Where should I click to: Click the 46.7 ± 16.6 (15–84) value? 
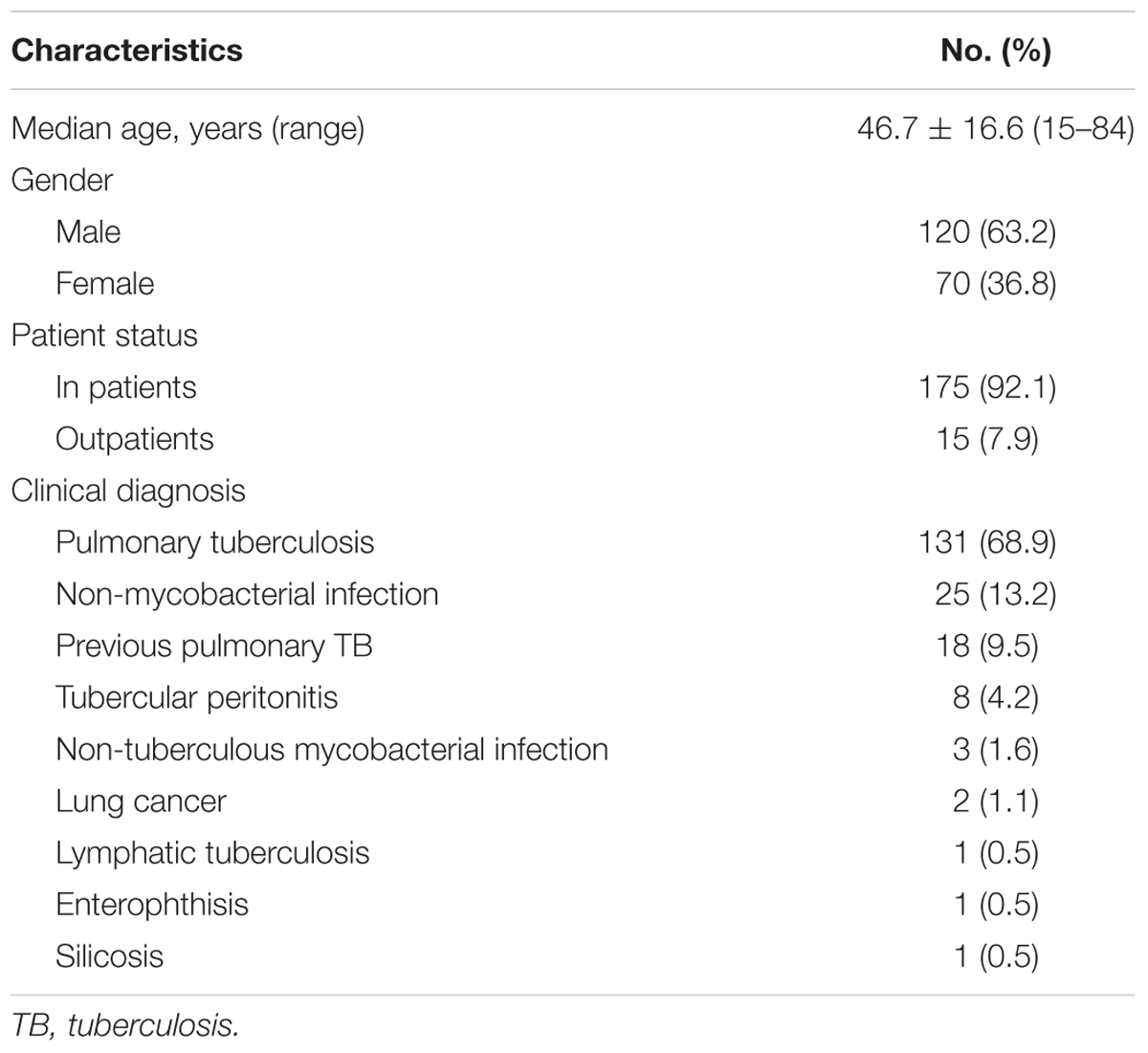pyautogui.click(x=995, y=128)
